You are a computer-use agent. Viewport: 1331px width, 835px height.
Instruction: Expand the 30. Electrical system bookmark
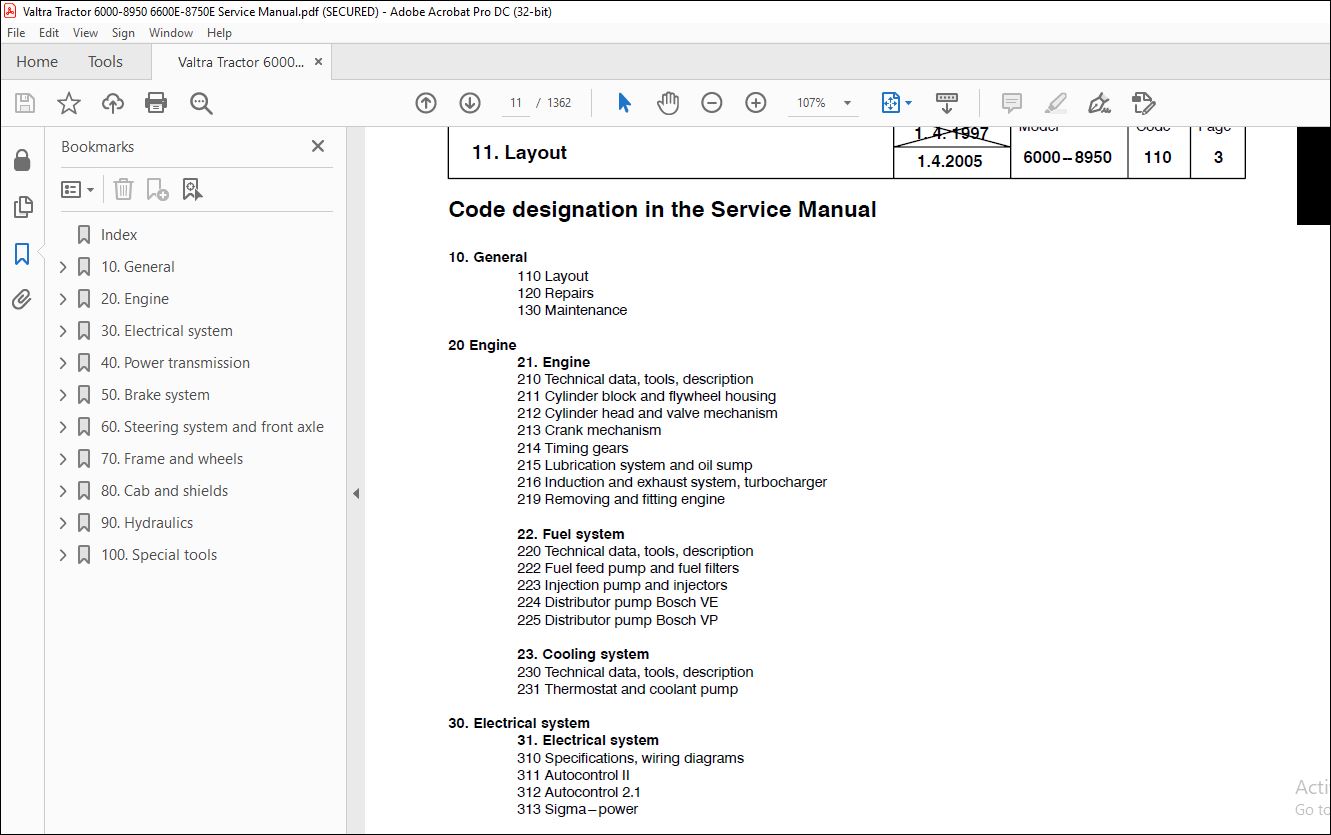[x=63, y=331]
